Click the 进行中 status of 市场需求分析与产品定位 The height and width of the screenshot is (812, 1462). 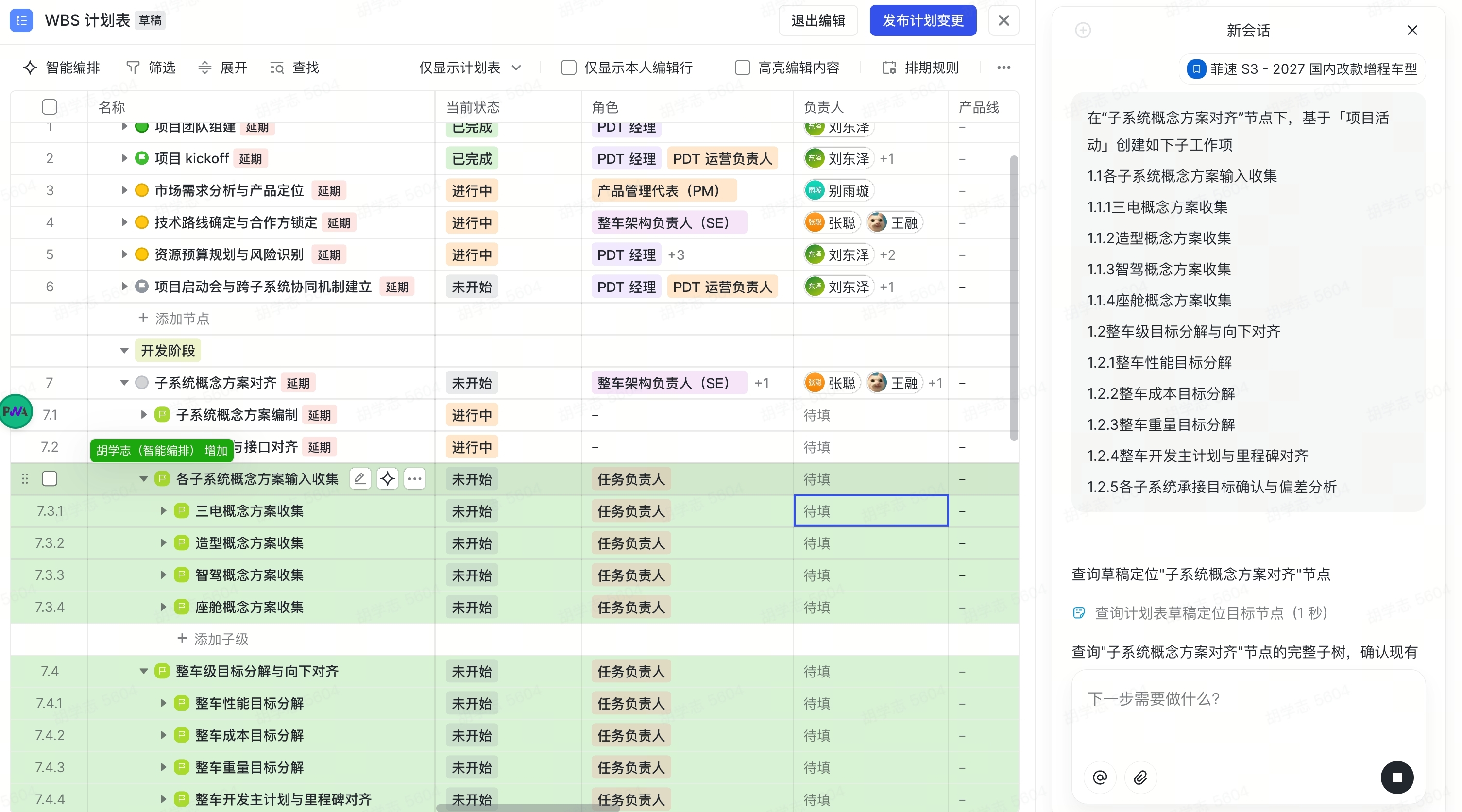pyautogui.click(x=472, y=191)
